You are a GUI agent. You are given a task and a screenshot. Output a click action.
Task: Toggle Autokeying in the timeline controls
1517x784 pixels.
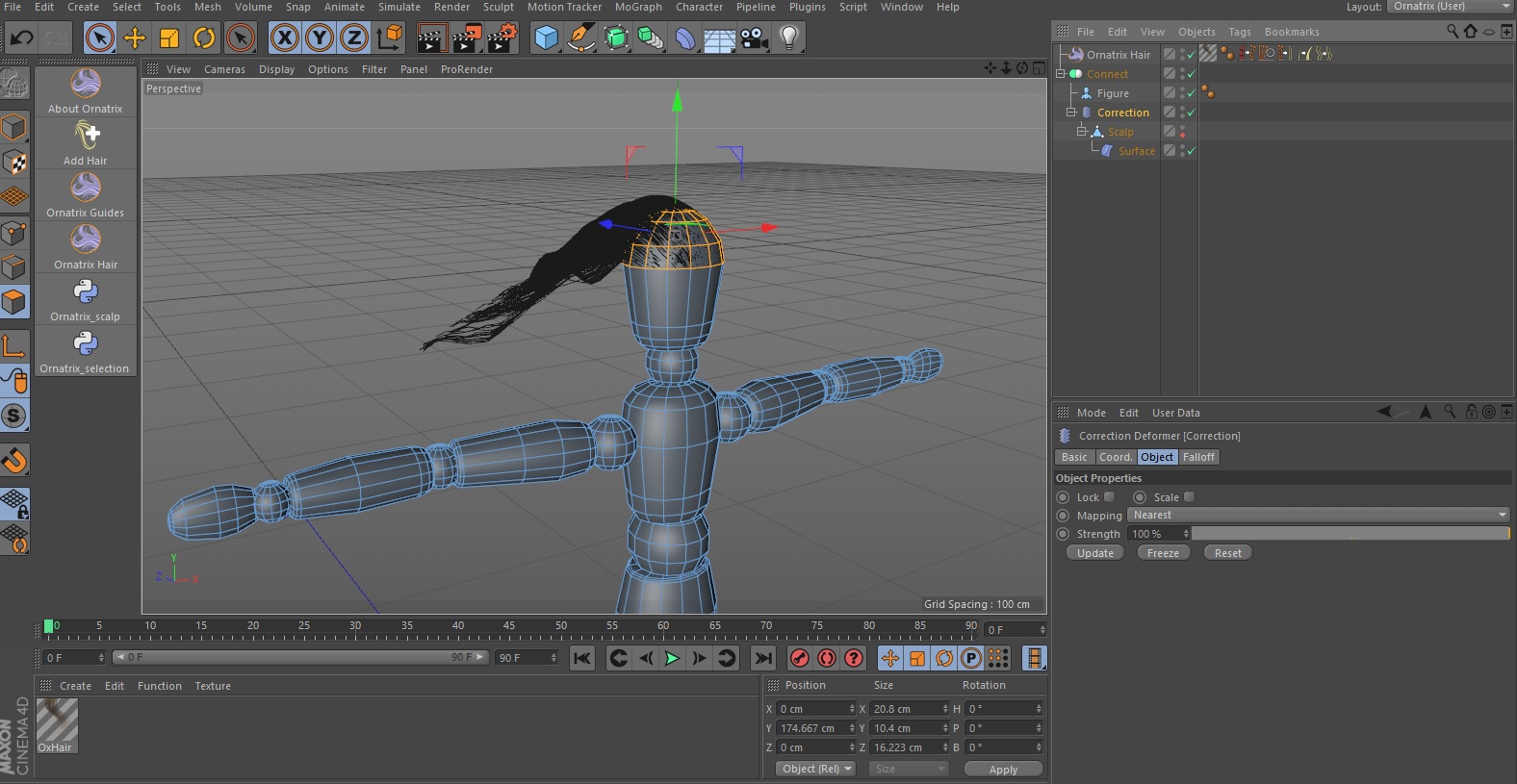click(x=826, y=658)
